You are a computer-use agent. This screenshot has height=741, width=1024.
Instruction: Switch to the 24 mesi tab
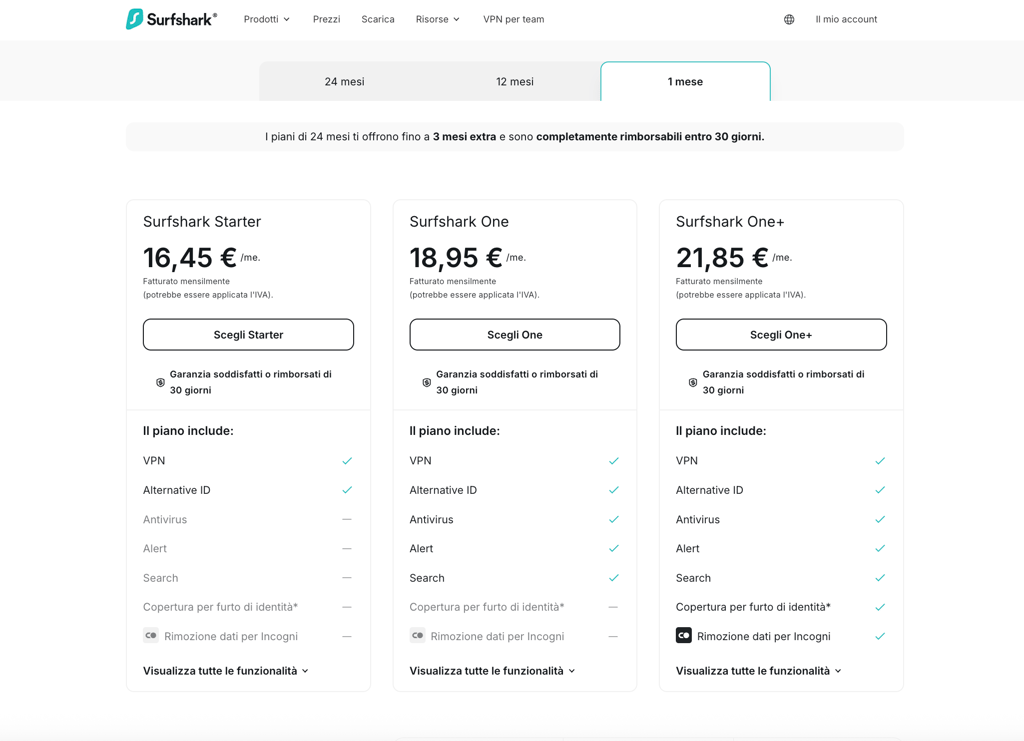point(344,82)
